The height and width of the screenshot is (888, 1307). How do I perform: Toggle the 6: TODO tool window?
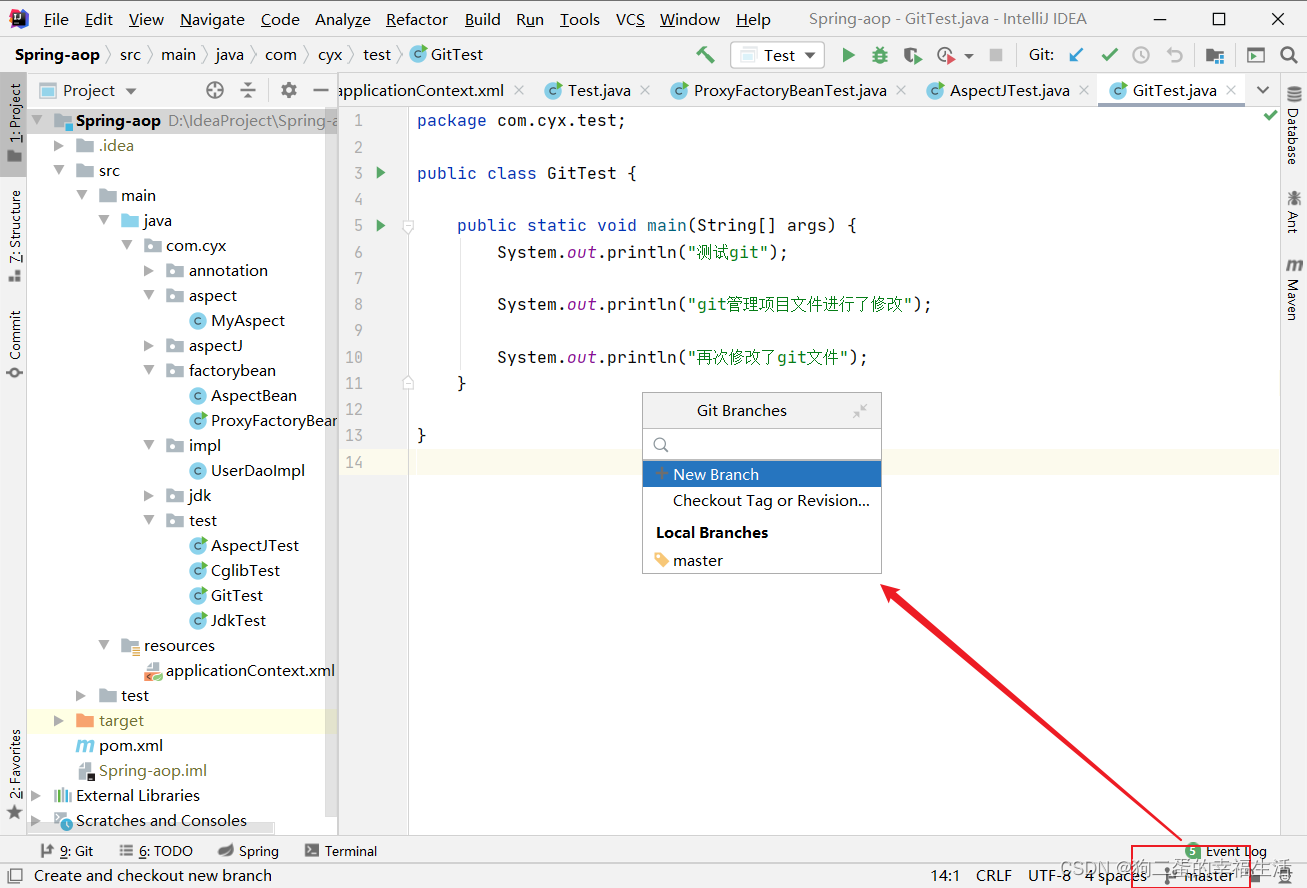tap(156, 851)
